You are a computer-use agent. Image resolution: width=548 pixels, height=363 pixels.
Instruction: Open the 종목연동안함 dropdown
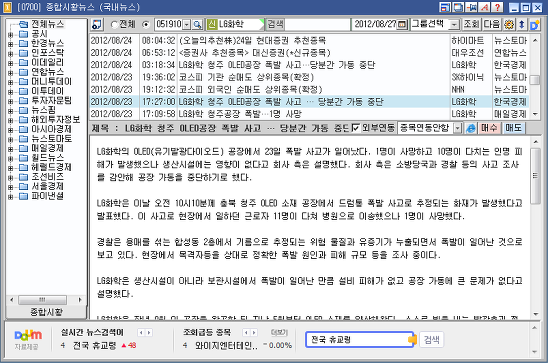pyautogui.click(x=457, y=128)
